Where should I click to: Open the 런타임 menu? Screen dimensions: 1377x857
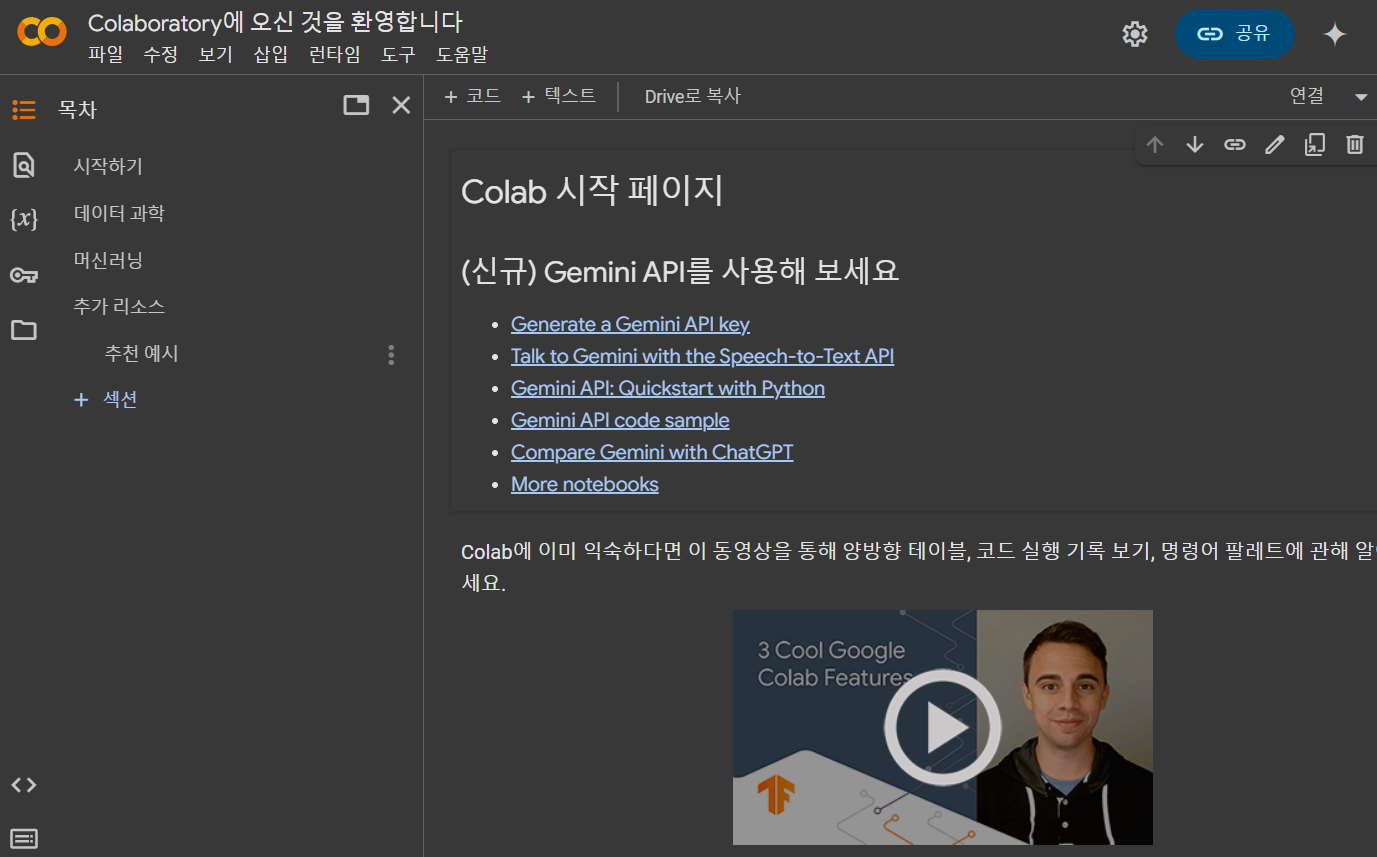click(x=335, y=55)
